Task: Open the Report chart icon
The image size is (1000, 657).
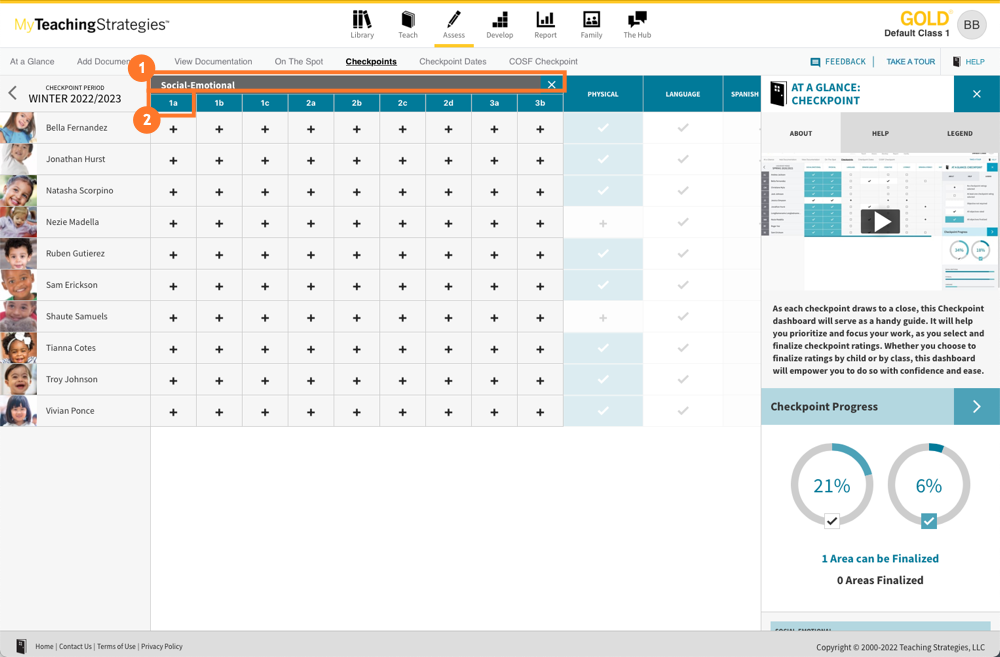Action: [545, 20]
